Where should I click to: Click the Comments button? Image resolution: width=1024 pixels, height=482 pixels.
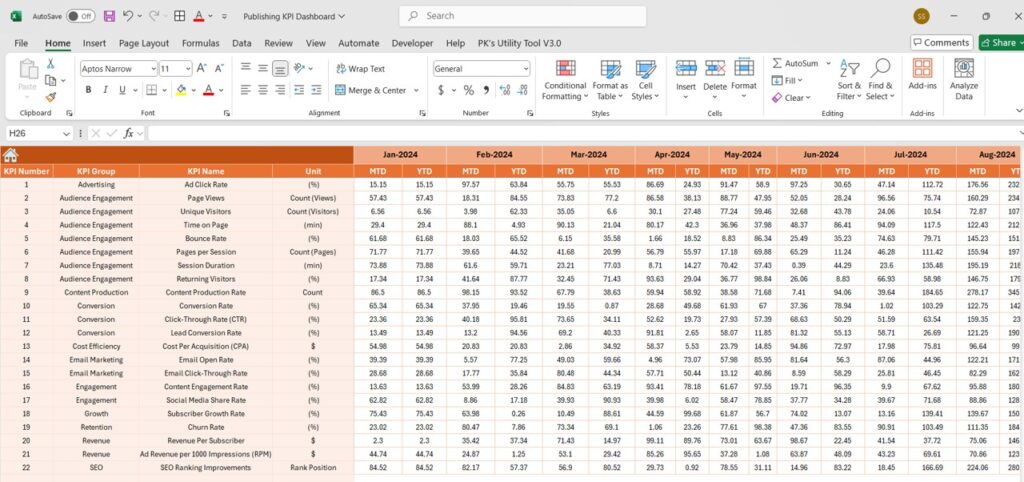click(942, 42)
